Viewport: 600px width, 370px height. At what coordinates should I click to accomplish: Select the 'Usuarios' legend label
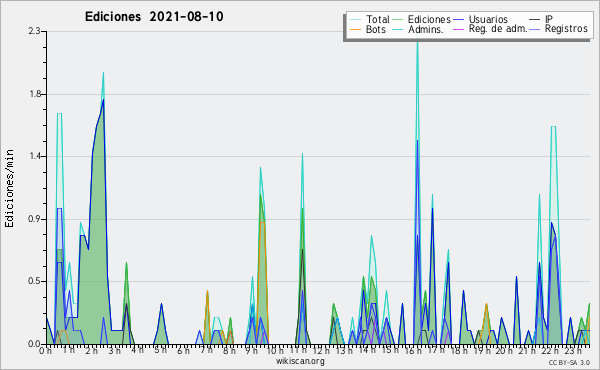[x=488, y=19]
